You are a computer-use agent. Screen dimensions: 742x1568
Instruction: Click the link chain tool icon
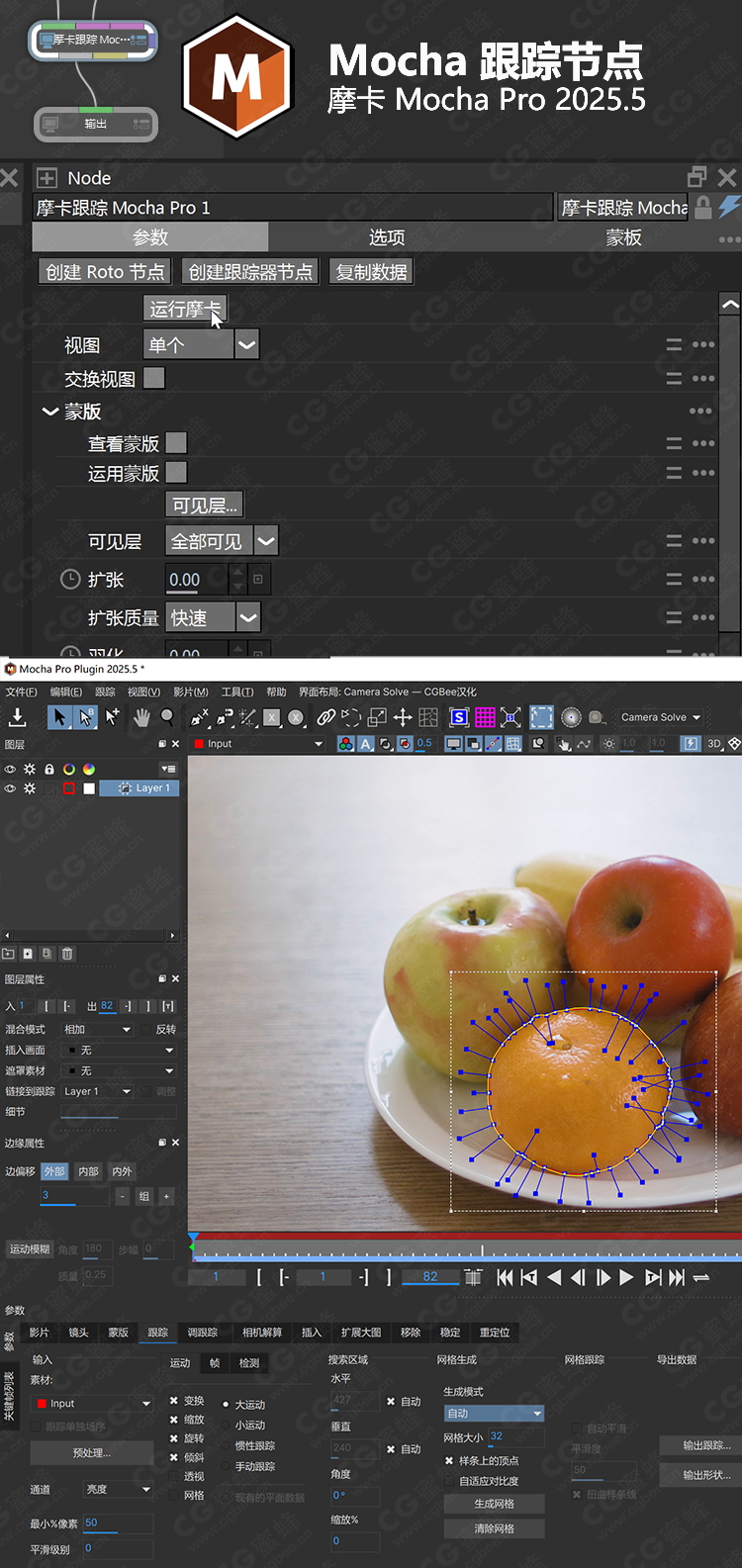(325, 717)
